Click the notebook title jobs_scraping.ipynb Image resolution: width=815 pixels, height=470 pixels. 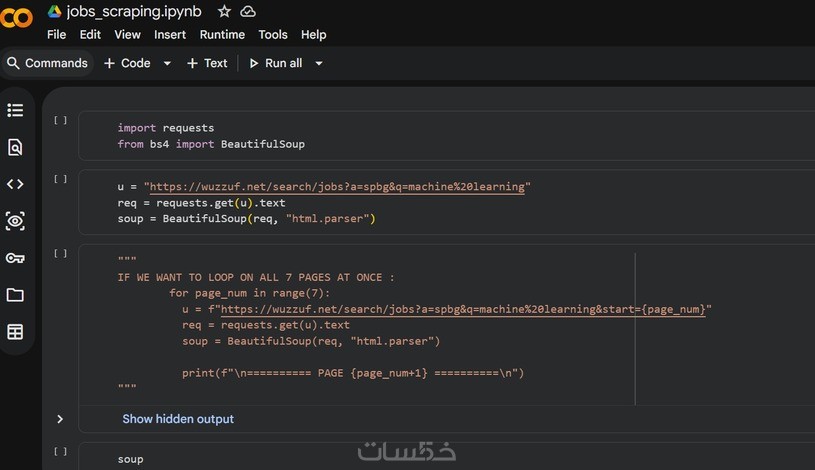coord(134,11)
